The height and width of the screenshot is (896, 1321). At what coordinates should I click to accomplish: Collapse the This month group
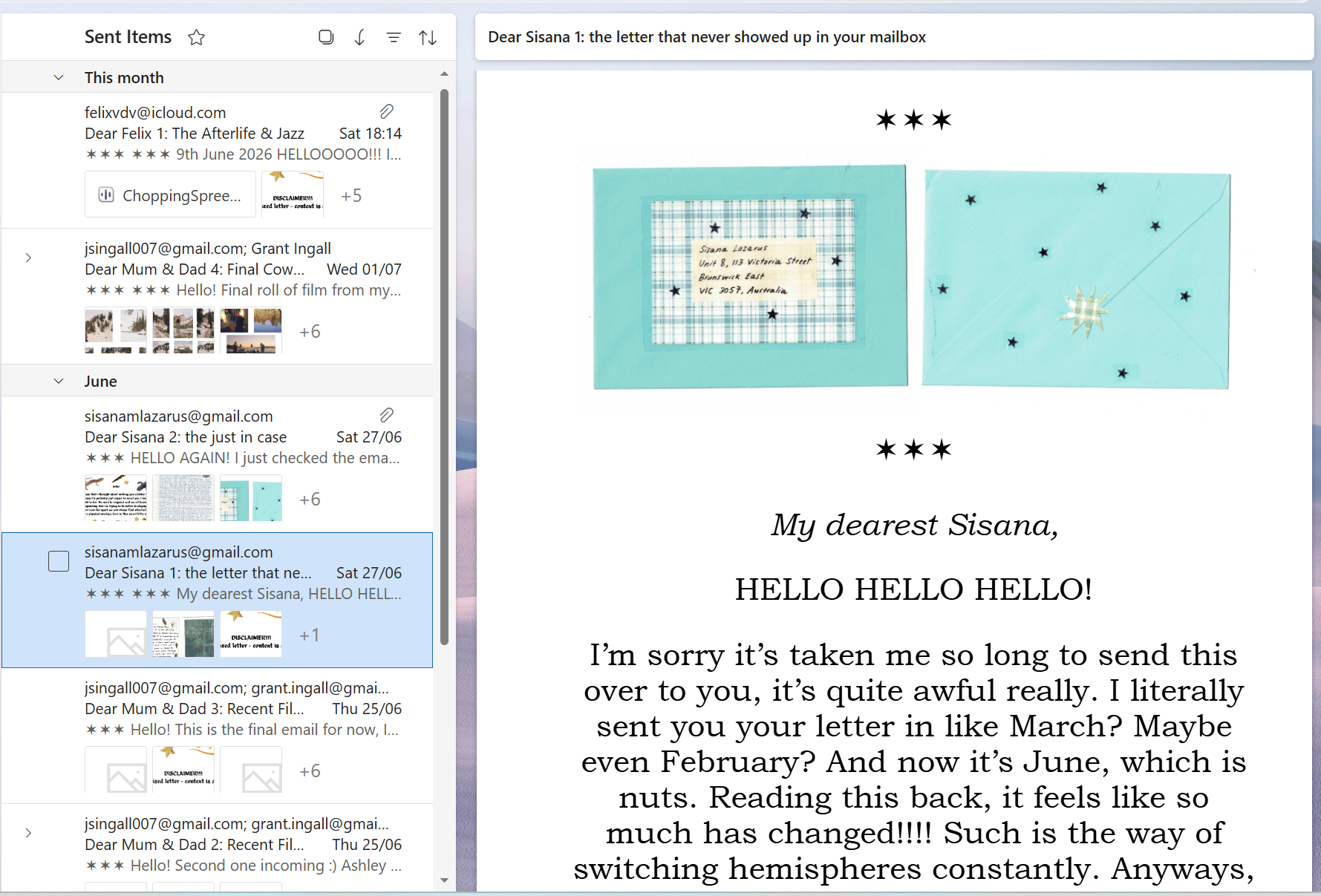pyautogui.click(x=59, y=77)
